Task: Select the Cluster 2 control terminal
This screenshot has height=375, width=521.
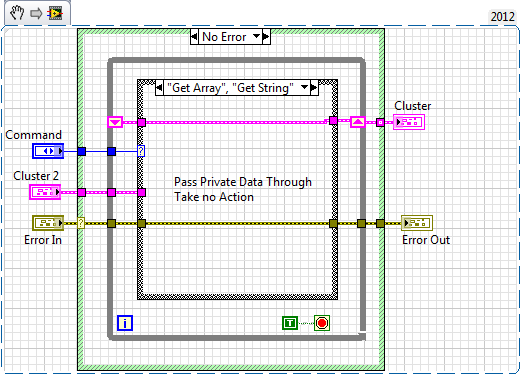Action: [x=45, y=192]
